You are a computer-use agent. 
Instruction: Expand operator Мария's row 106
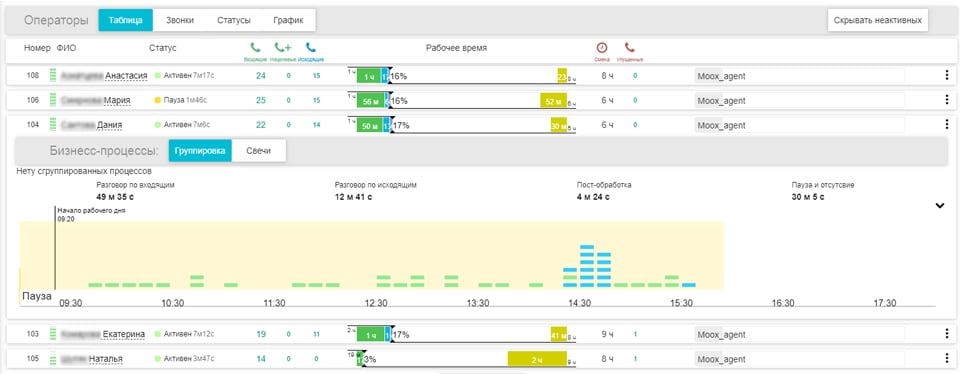(x=116, y=100)
